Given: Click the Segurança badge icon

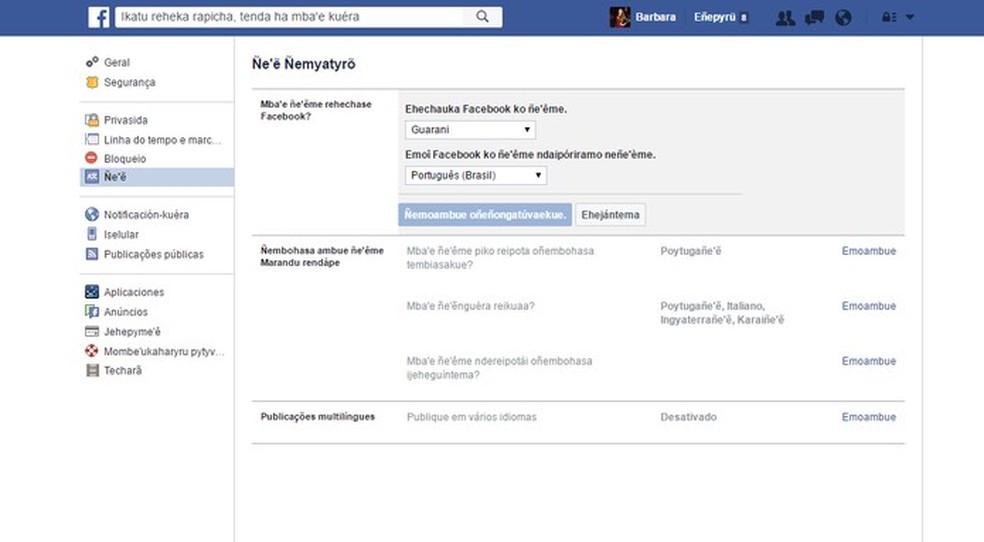Looking at the screenshot, I should click(92, 82).
